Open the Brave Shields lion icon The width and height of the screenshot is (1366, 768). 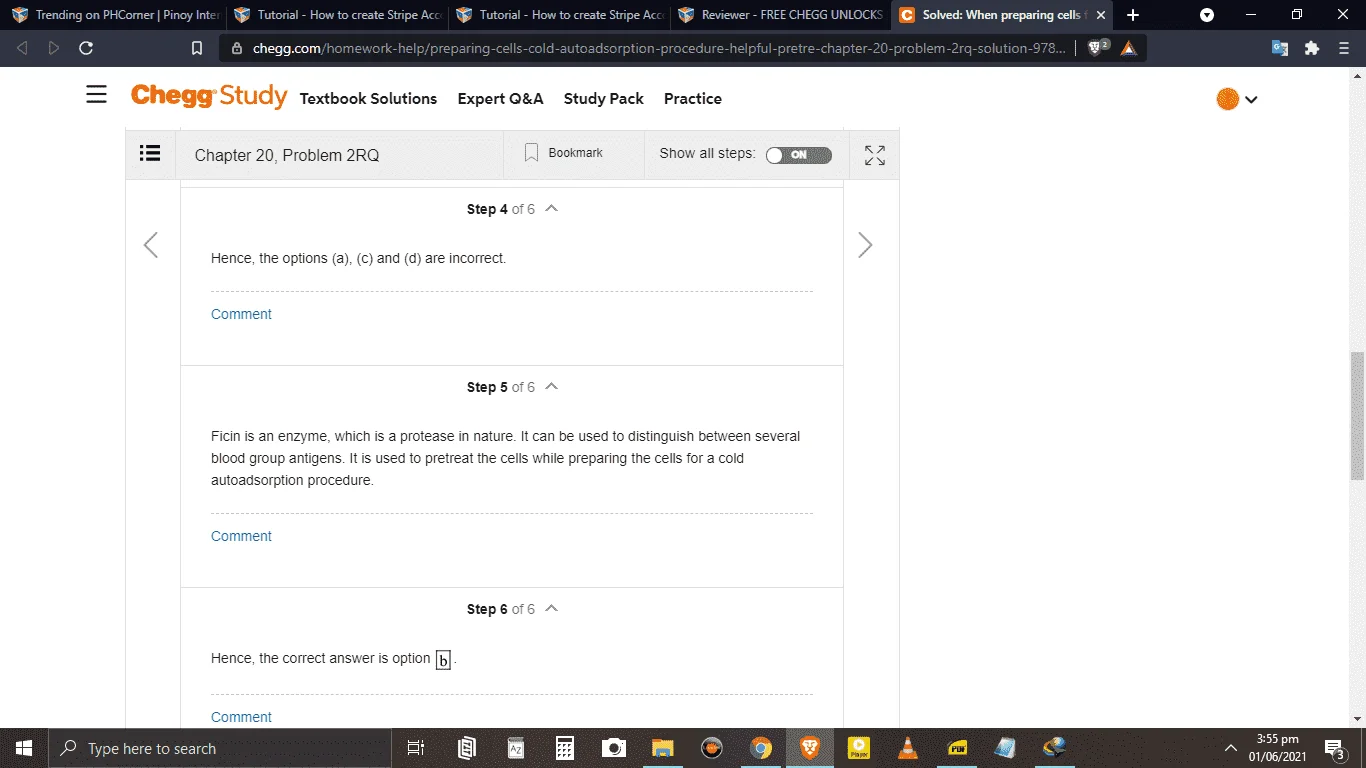click(1097, 48)
